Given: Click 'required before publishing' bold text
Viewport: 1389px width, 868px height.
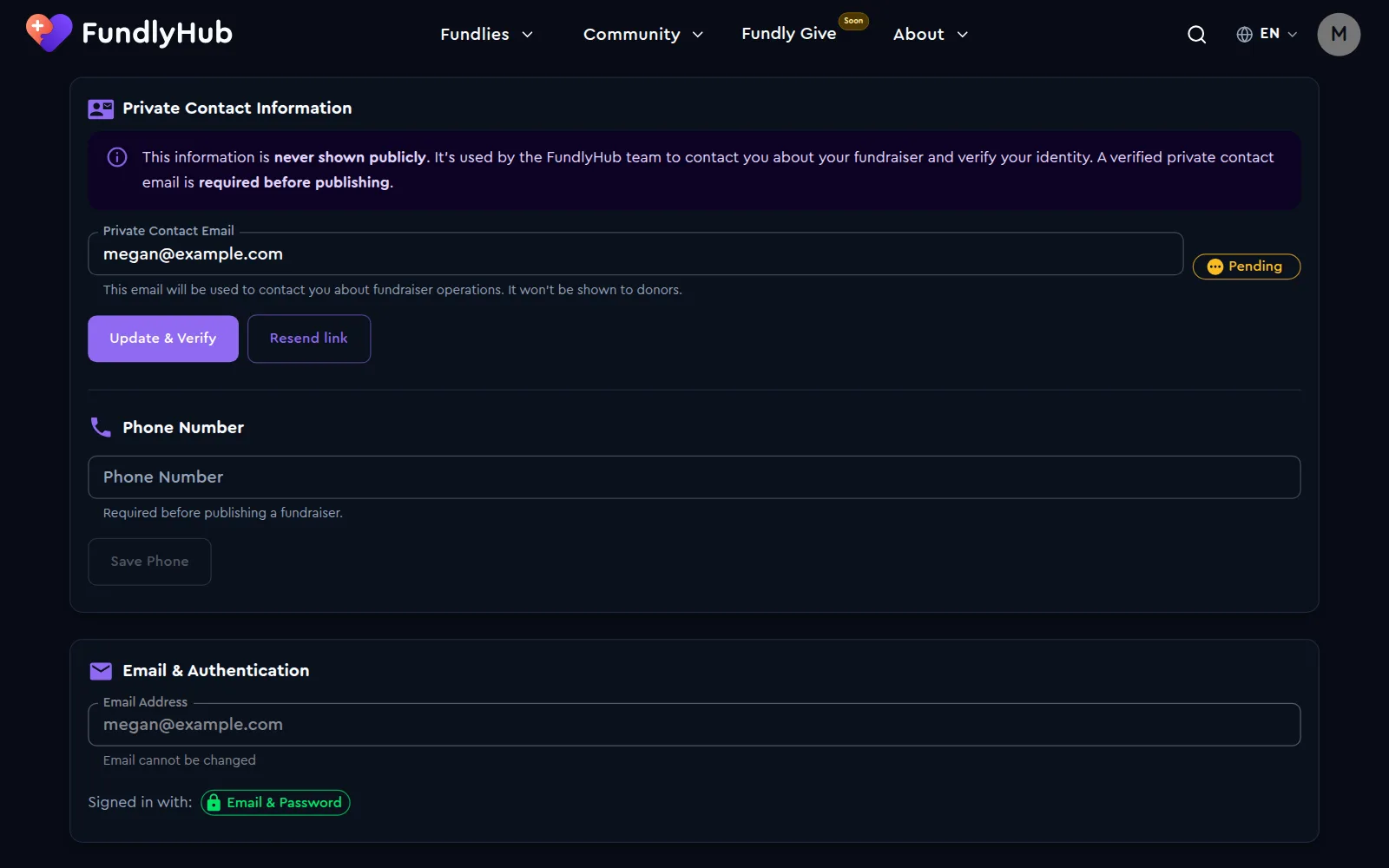Looking at the screenshot, I should (x=294, y=182).
